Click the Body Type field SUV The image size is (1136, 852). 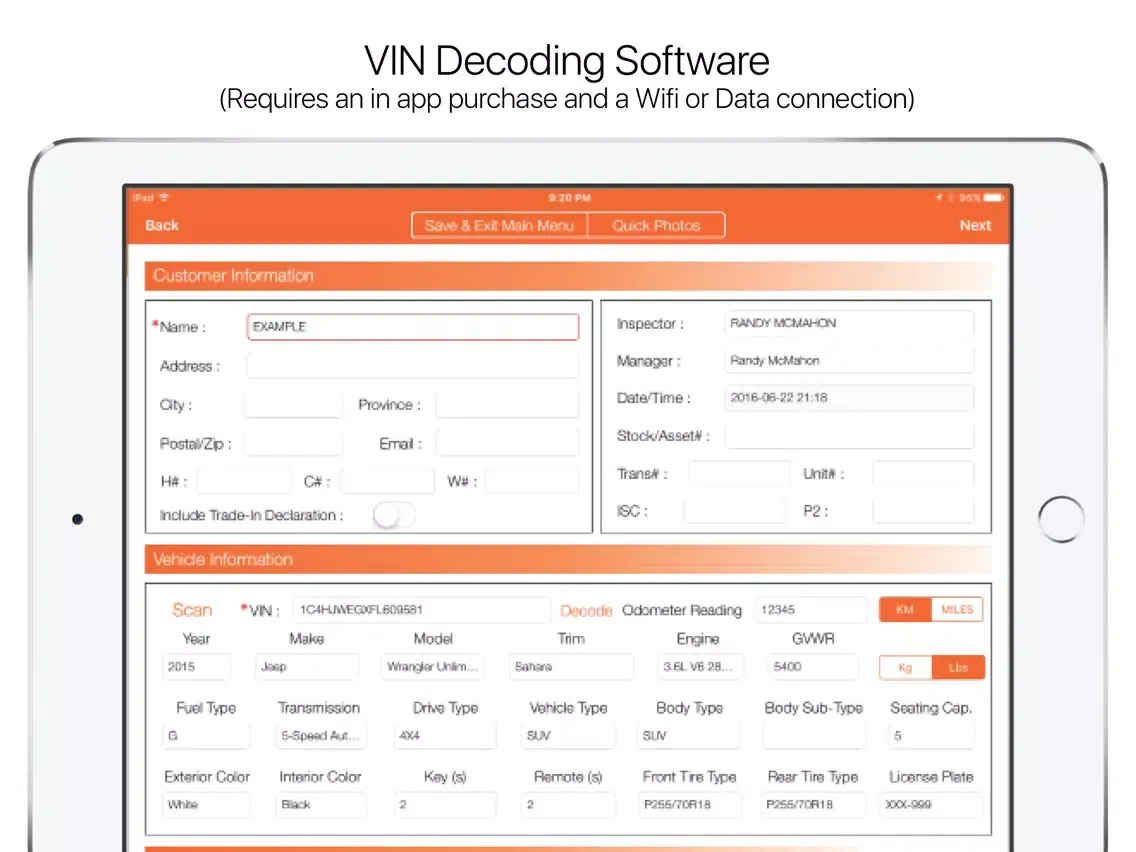click(x=689, y=735)
